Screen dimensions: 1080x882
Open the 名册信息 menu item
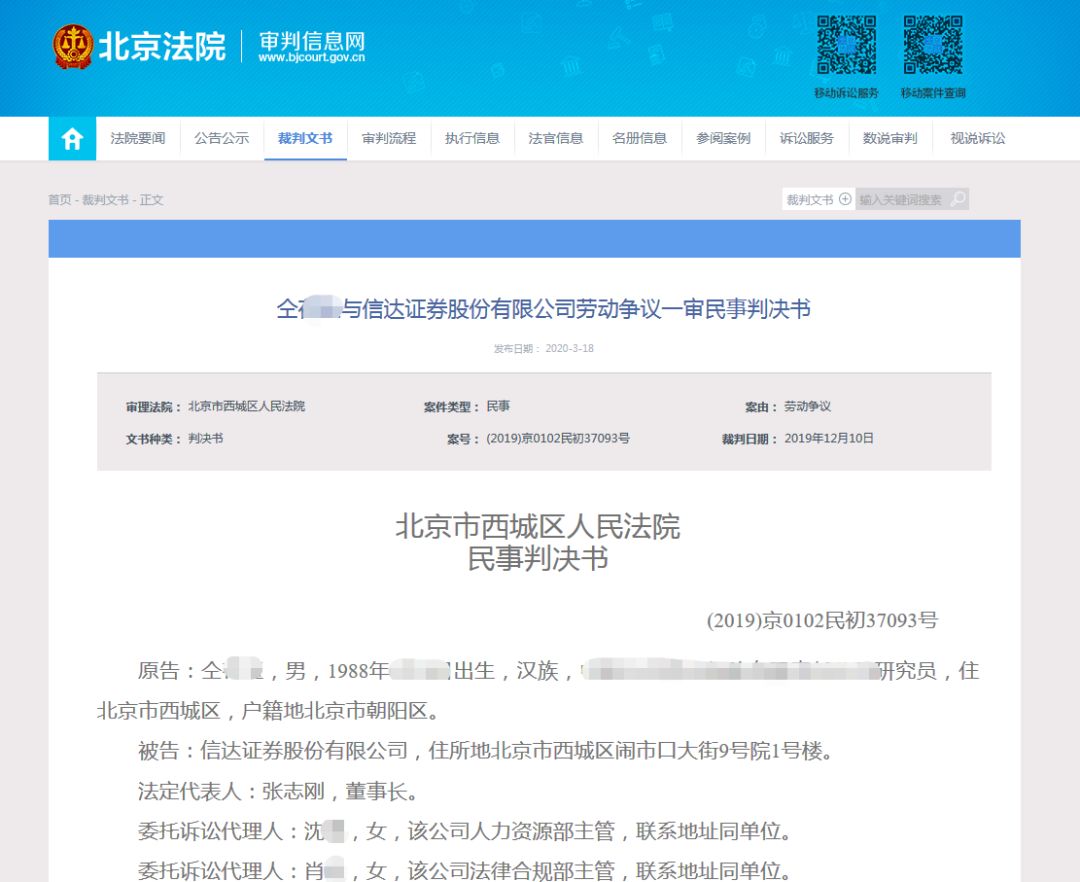(640, 139)
